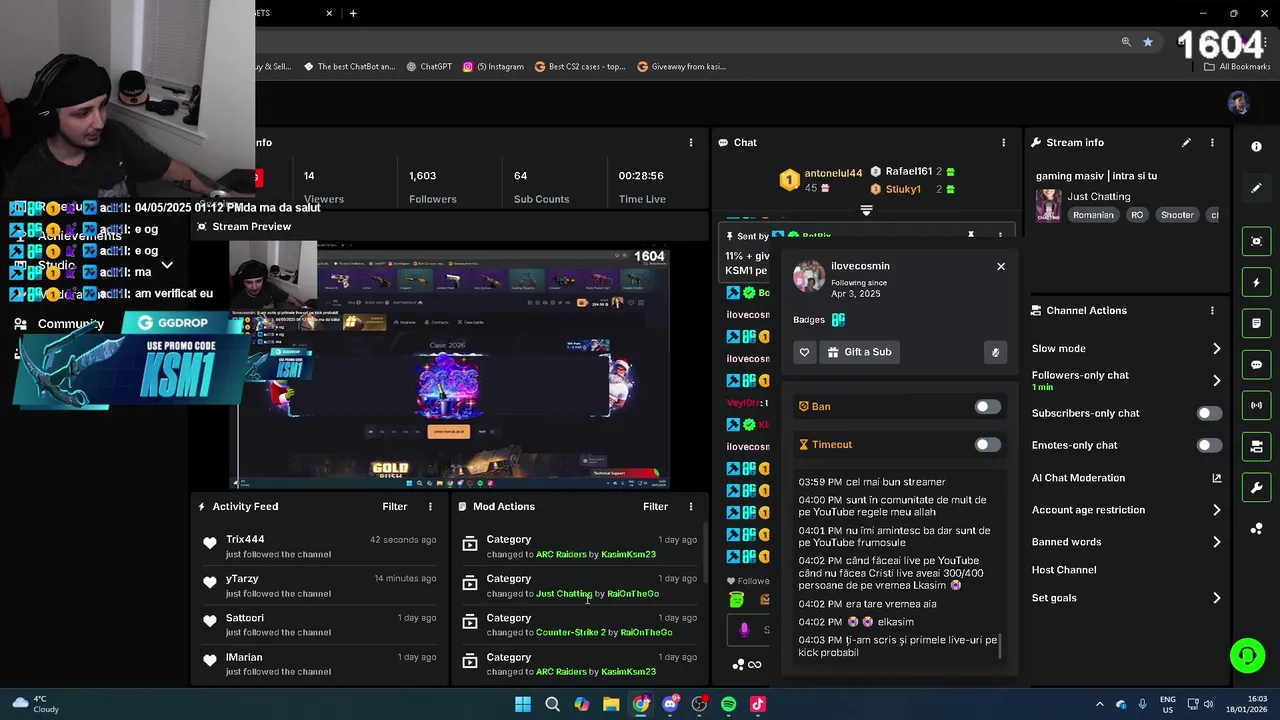
Task: Open the Channel Actions panel options menu
Action: pyautogui.click(x=1212, y=311)
